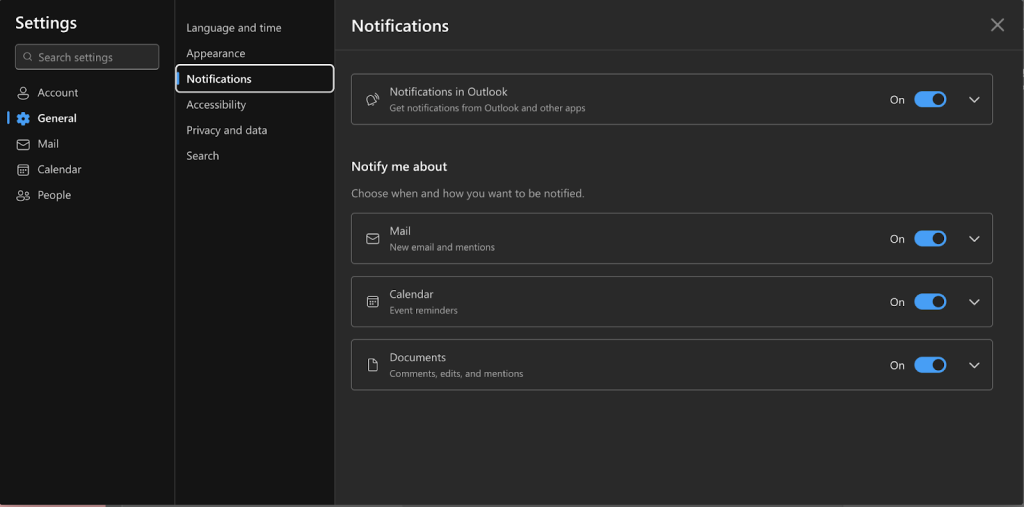Click 'Get notifications from Outlook and other apps'

click(x=487, y=108)
